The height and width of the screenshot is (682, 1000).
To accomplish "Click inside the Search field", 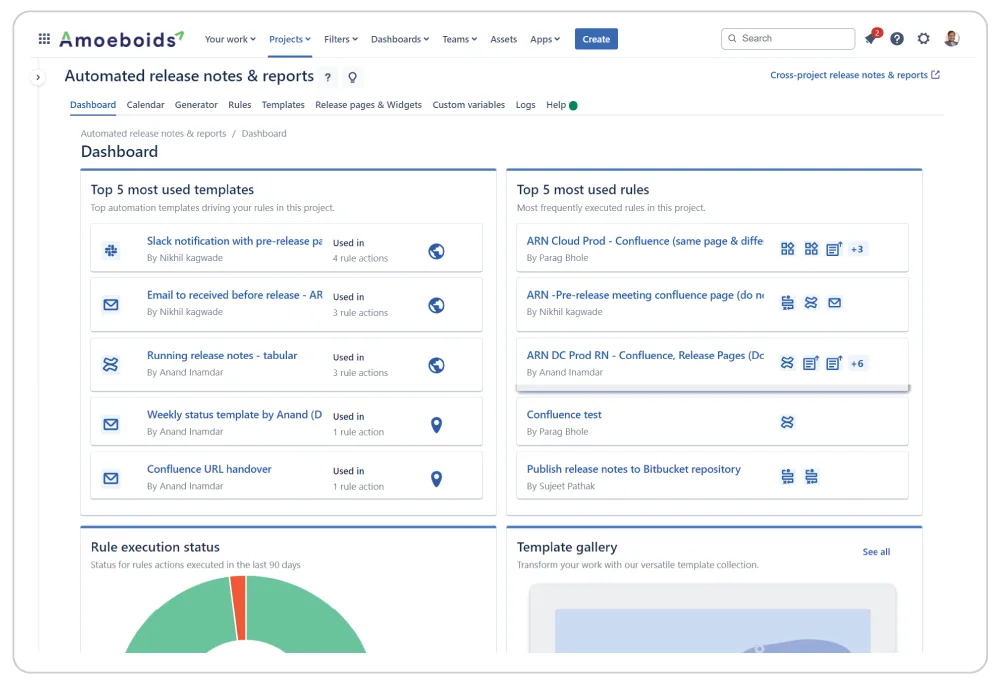I will click(788, 37).
